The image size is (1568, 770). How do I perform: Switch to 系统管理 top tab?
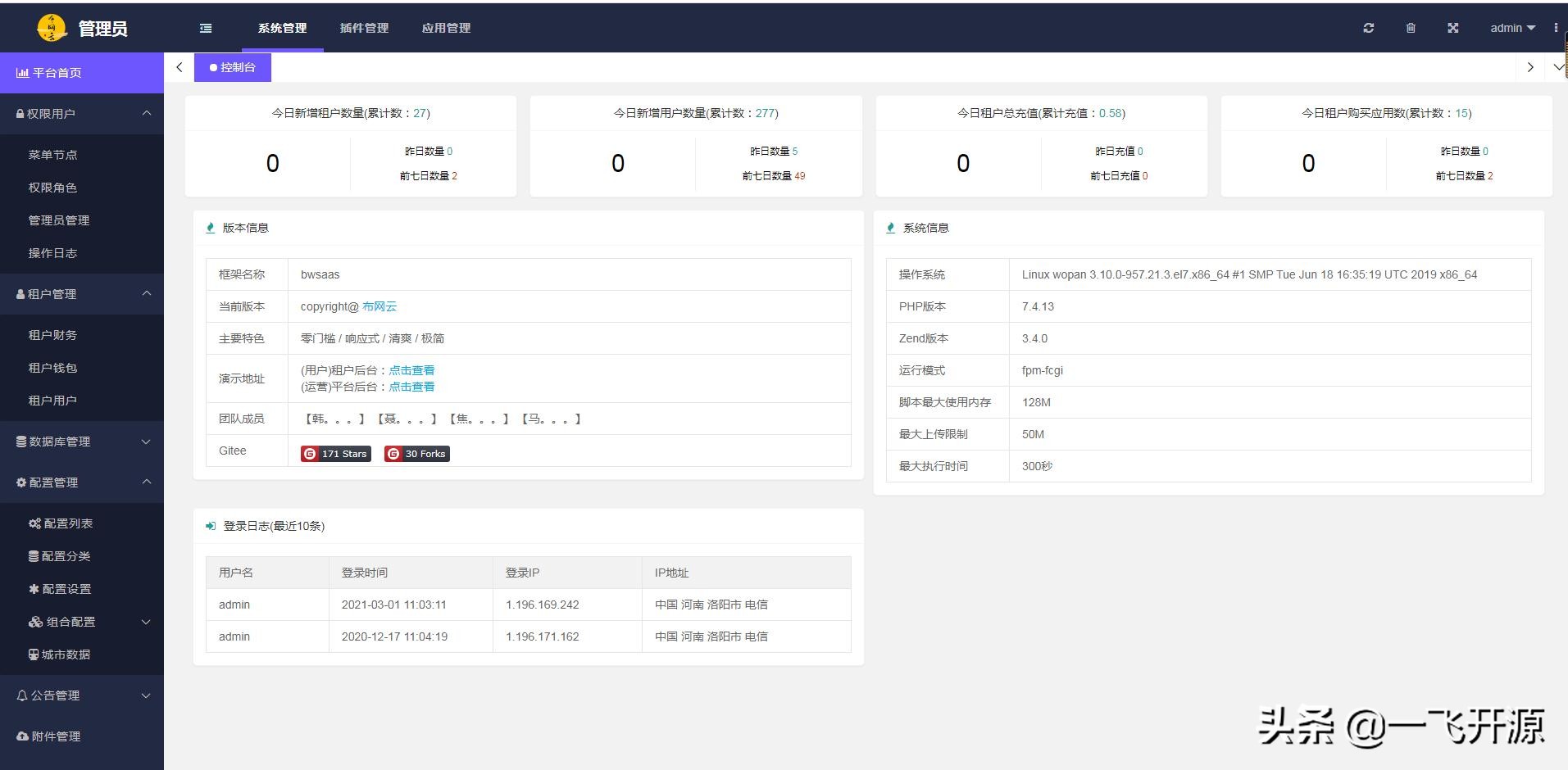click(282, 28)
